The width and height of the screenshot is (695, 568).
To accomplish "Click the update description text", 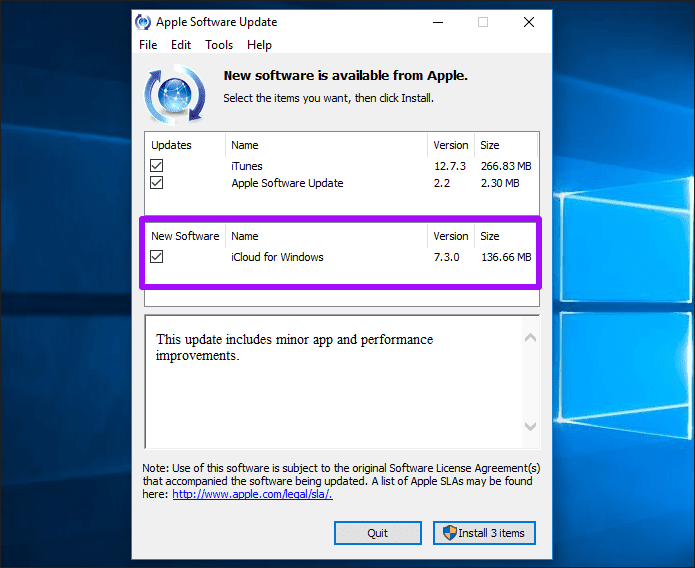I will (x=294, y=347).
